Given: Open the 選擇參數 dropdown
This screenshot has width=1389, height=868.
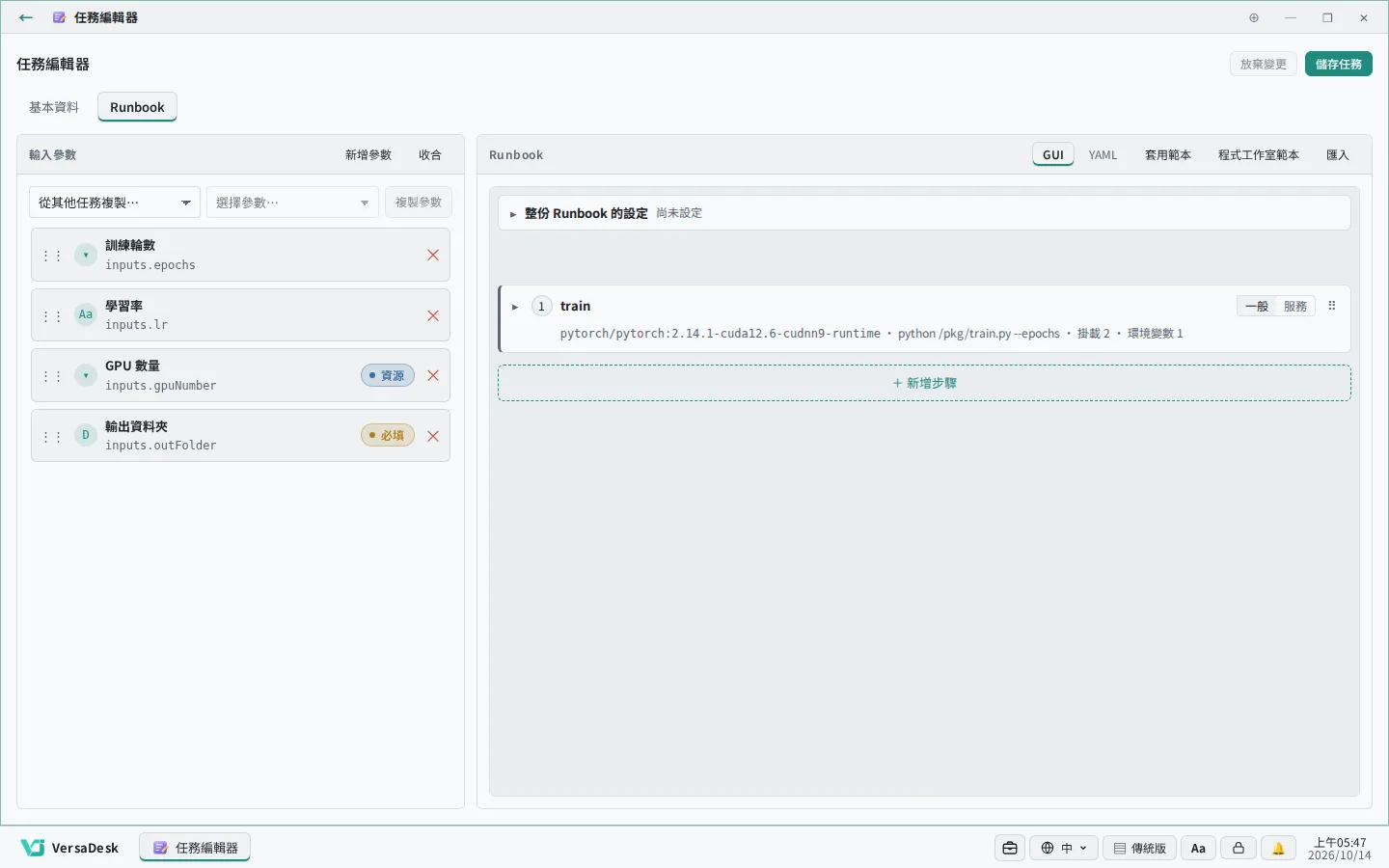Looking at the screenshot, I should coord(292,203).
